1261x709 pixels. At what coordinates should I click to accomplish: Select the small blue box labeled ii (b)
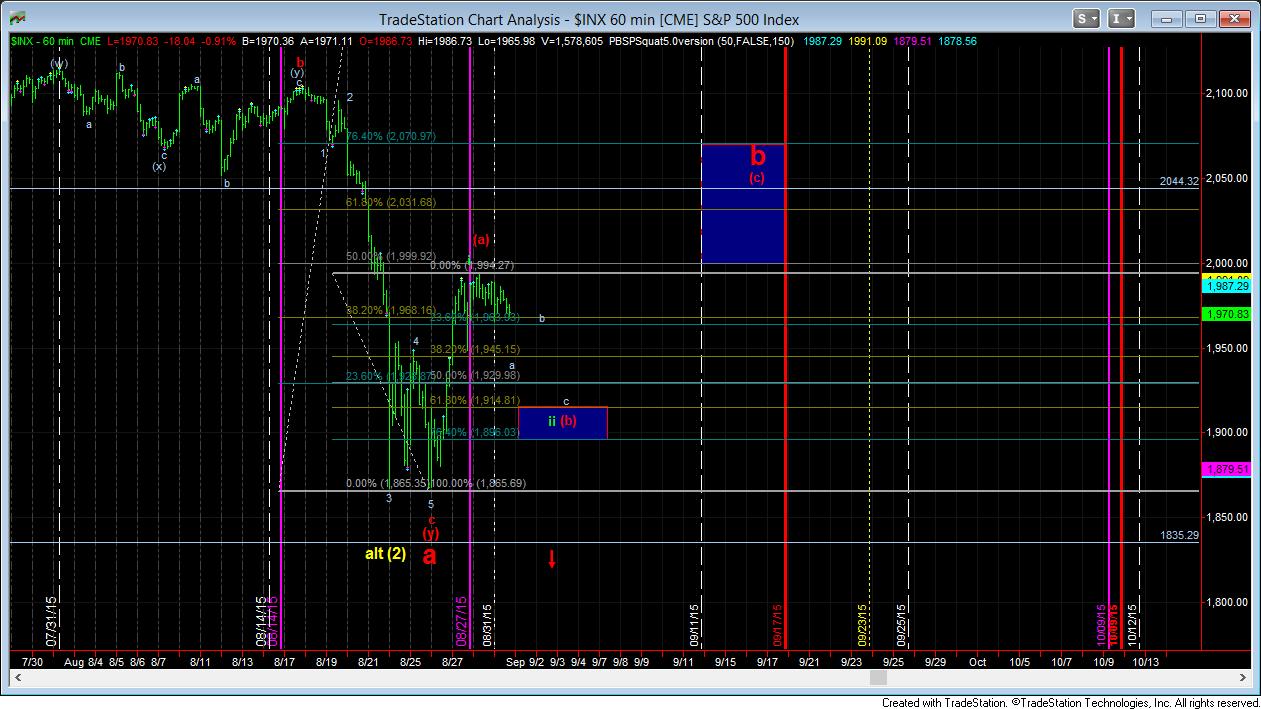point(562,422)
